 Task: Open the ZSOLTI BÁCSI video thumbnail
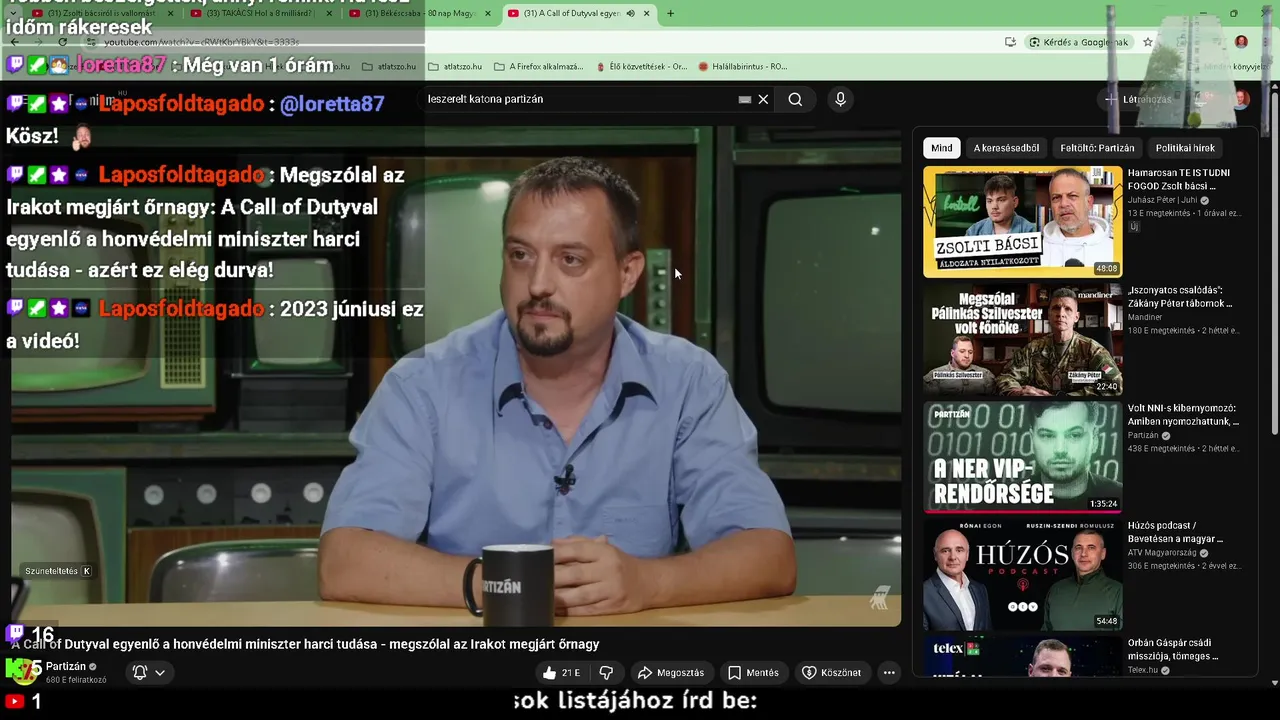(1022, 221)
